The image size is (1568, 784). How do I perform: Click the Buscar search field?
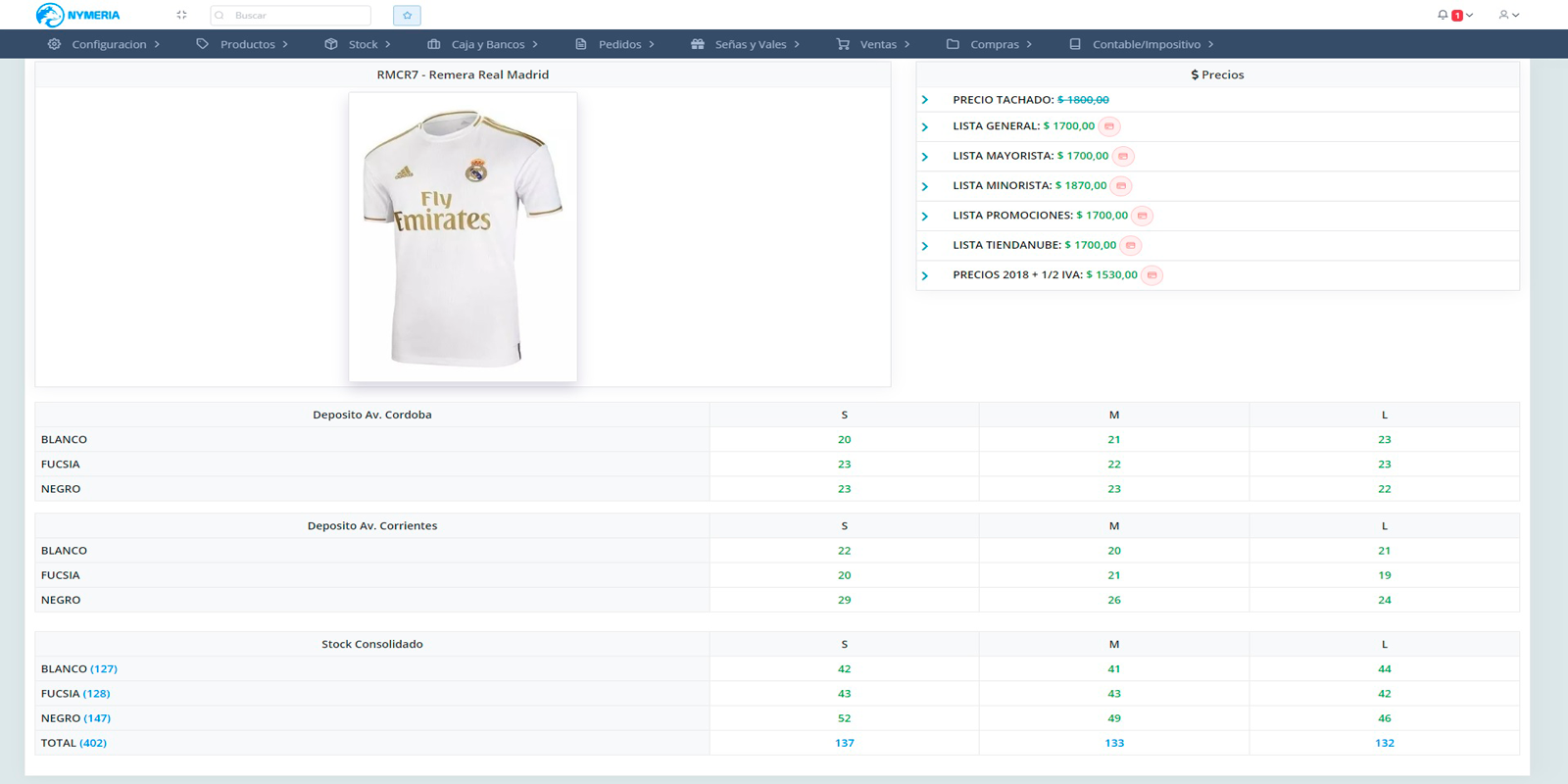pyautogui.click(x=290, y=15)
